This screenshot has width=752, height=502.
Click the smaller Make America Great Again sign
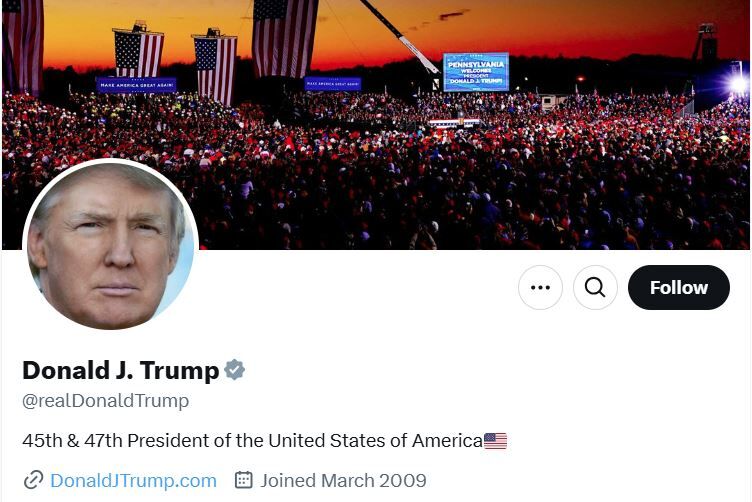(x=333, y=83)
